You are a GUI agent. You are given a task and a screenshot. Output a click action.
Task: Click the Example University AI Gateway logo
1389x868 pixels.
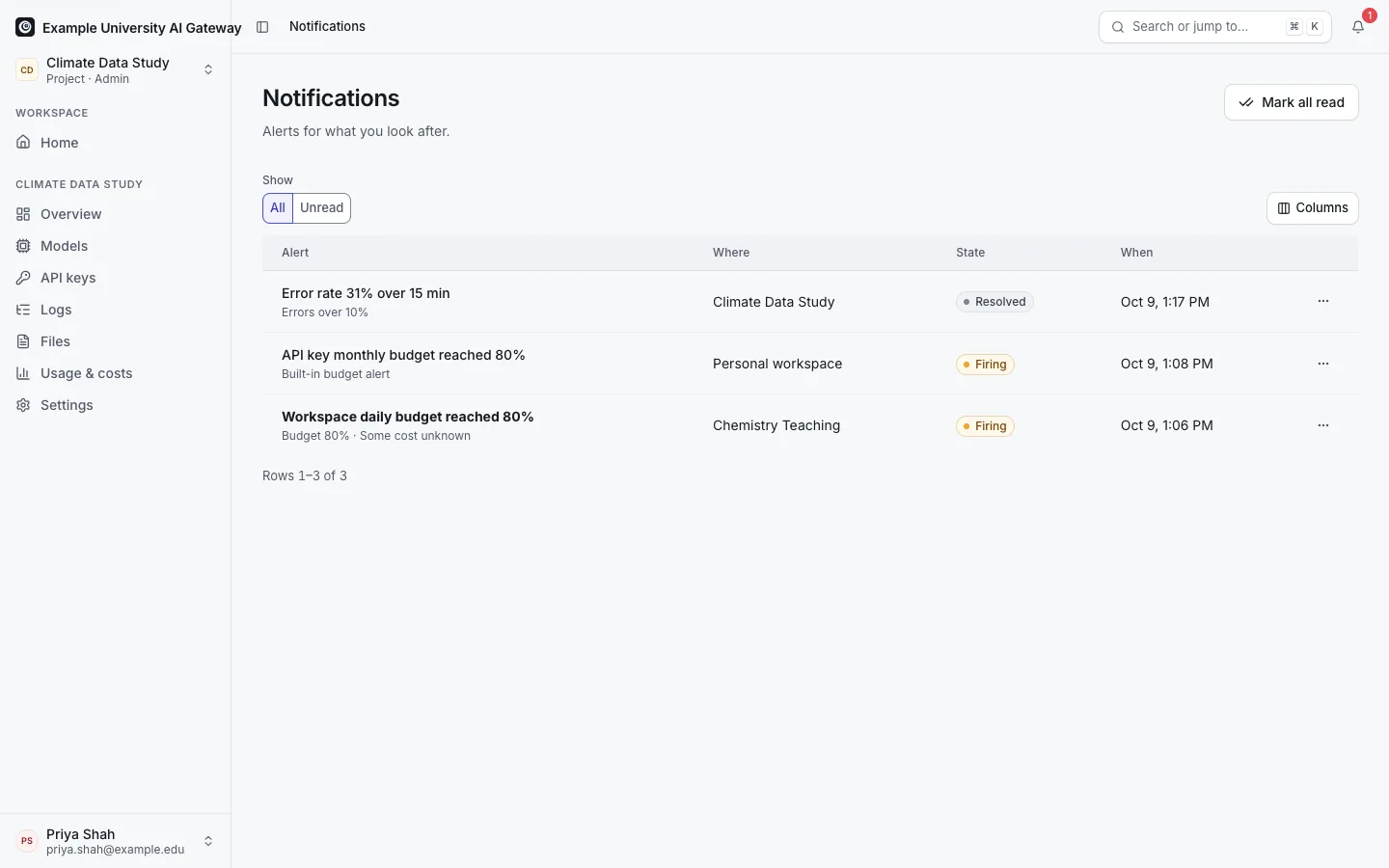click(x=25, y=27)
